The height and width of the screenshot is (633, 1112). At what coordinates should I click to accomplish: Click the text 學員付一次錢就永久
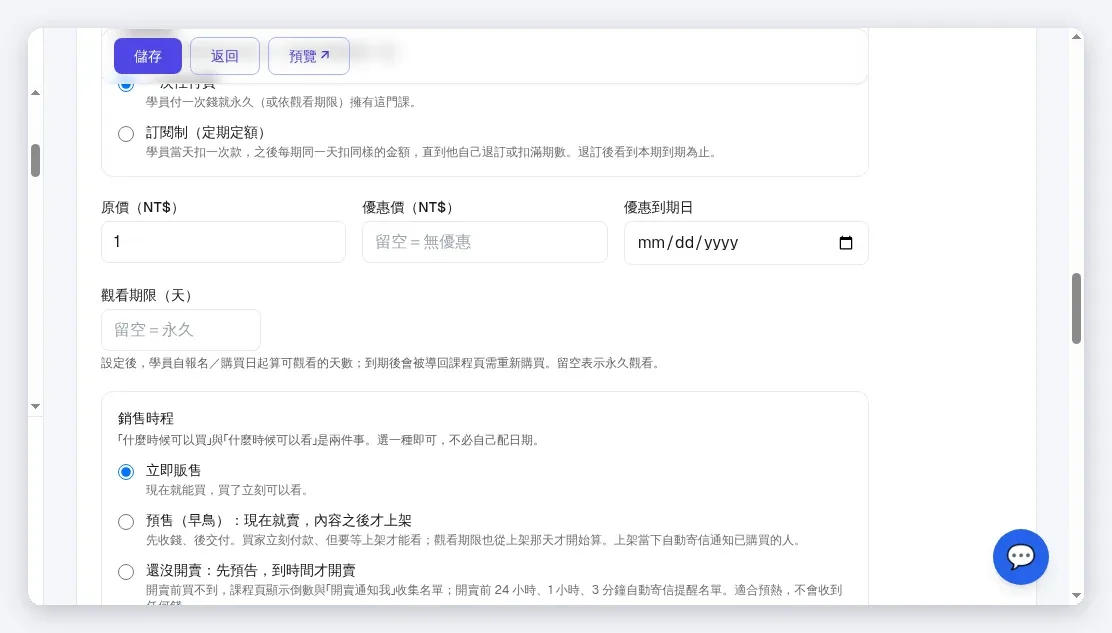pyautogui.click(x=283, y=102)
